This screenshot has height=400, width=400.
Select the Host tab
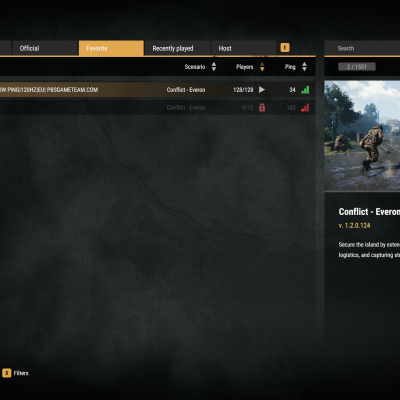coord(243,48)
